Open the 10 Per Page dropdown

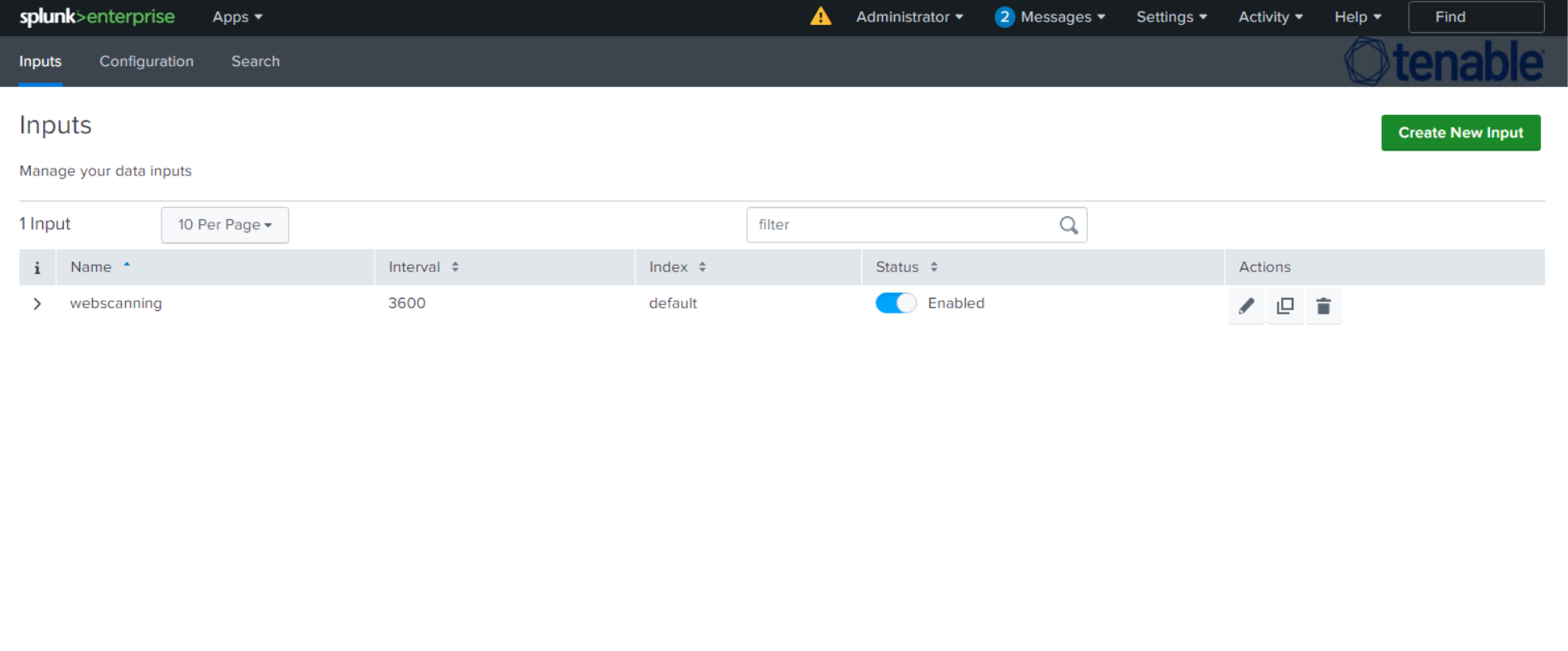(x=225, y=225)
